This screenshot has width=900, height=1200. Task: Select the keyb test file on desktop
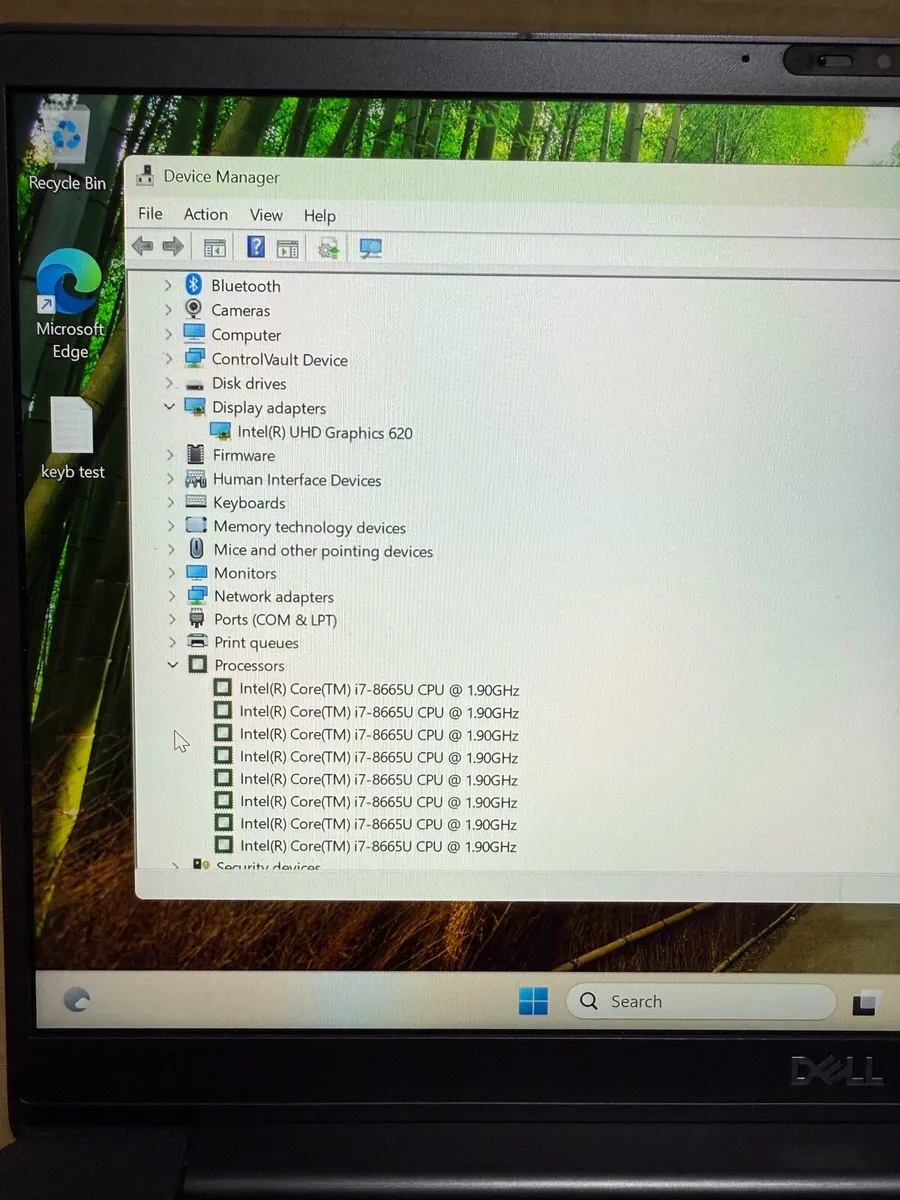pyautogui.click(x=72, y=438)
